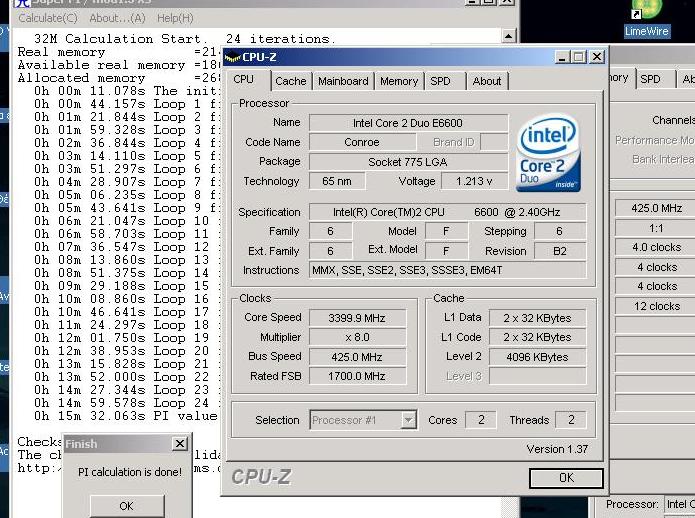The image size is (695, 518).
Task: Click the 4.0 clocks value in background window
Action: [x=656, y=247]
